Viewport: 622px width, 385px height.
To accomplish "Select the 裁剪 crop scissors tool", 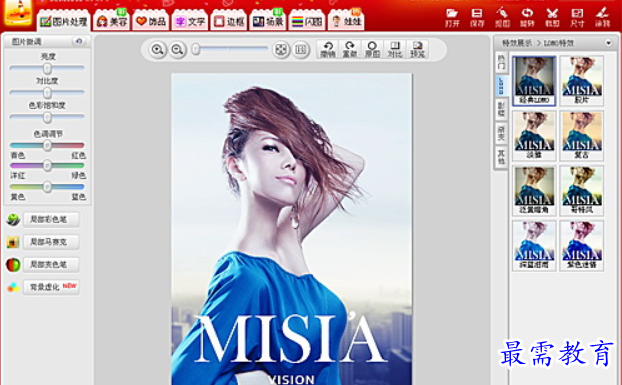I will click(x=552, y=17).
